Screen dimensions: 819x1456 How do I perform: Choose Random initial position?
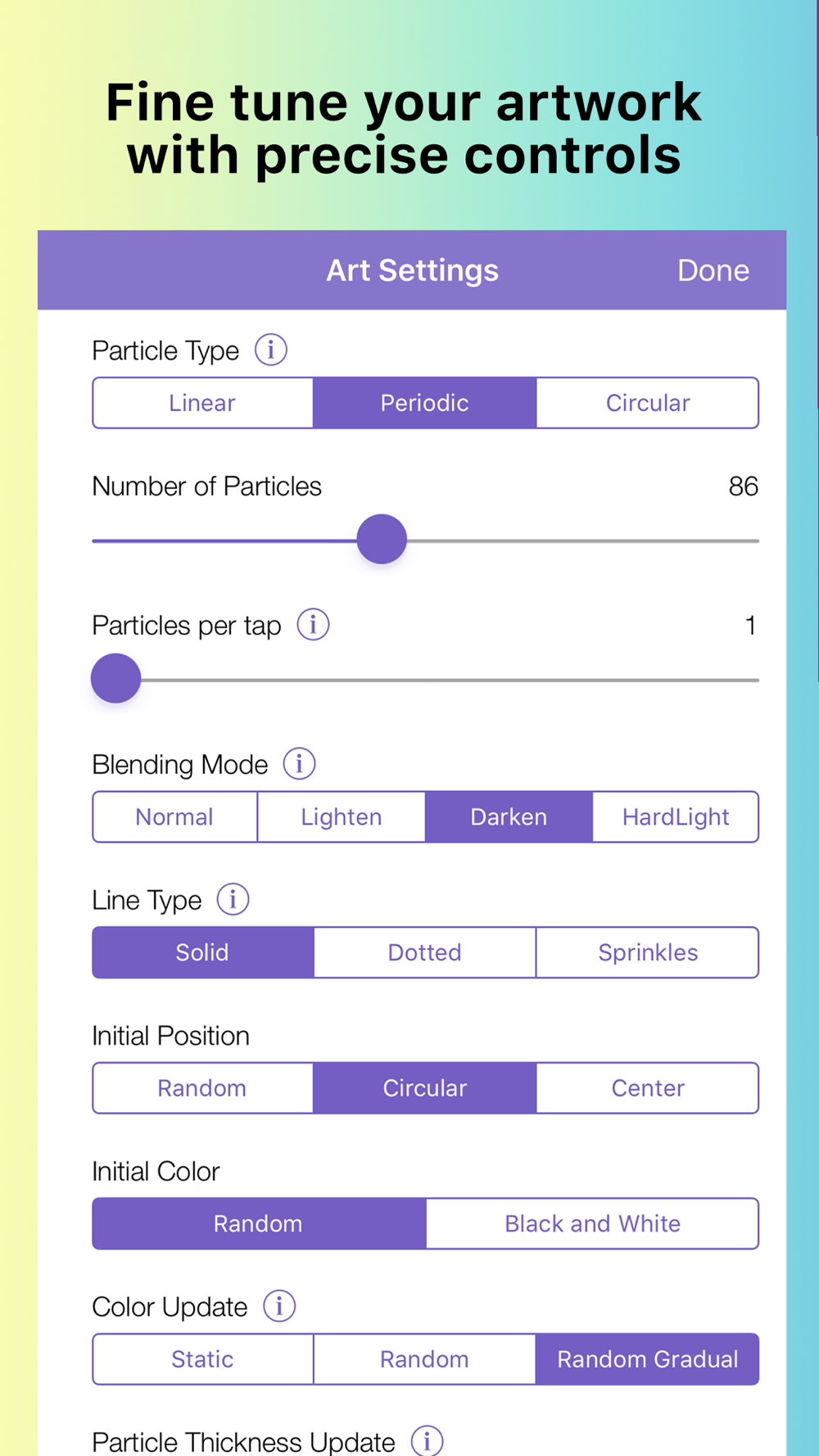pyautogui.click(x=202, y=1088)
